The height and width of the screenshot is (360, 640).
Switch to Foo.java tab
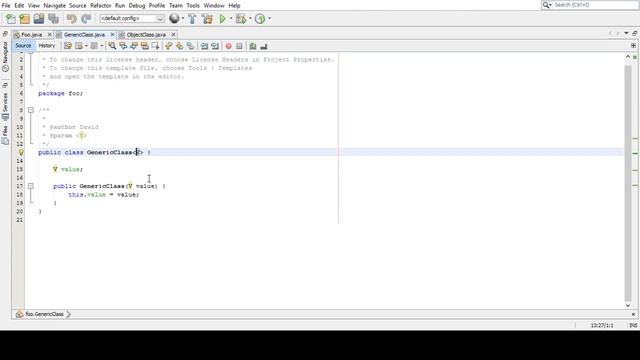point(31,35)
